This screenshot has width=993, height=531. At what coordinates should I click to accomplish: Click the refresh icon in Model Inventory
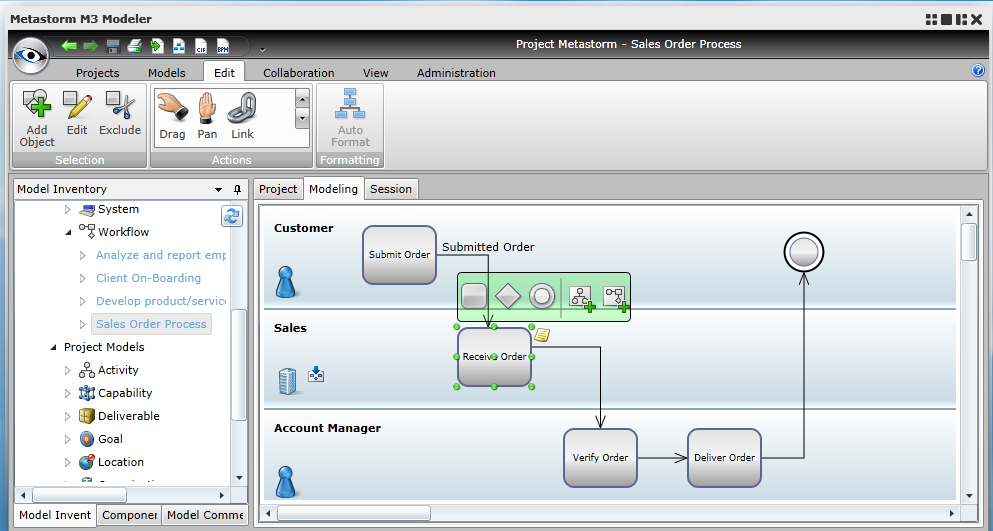click(x=231, y=216)
